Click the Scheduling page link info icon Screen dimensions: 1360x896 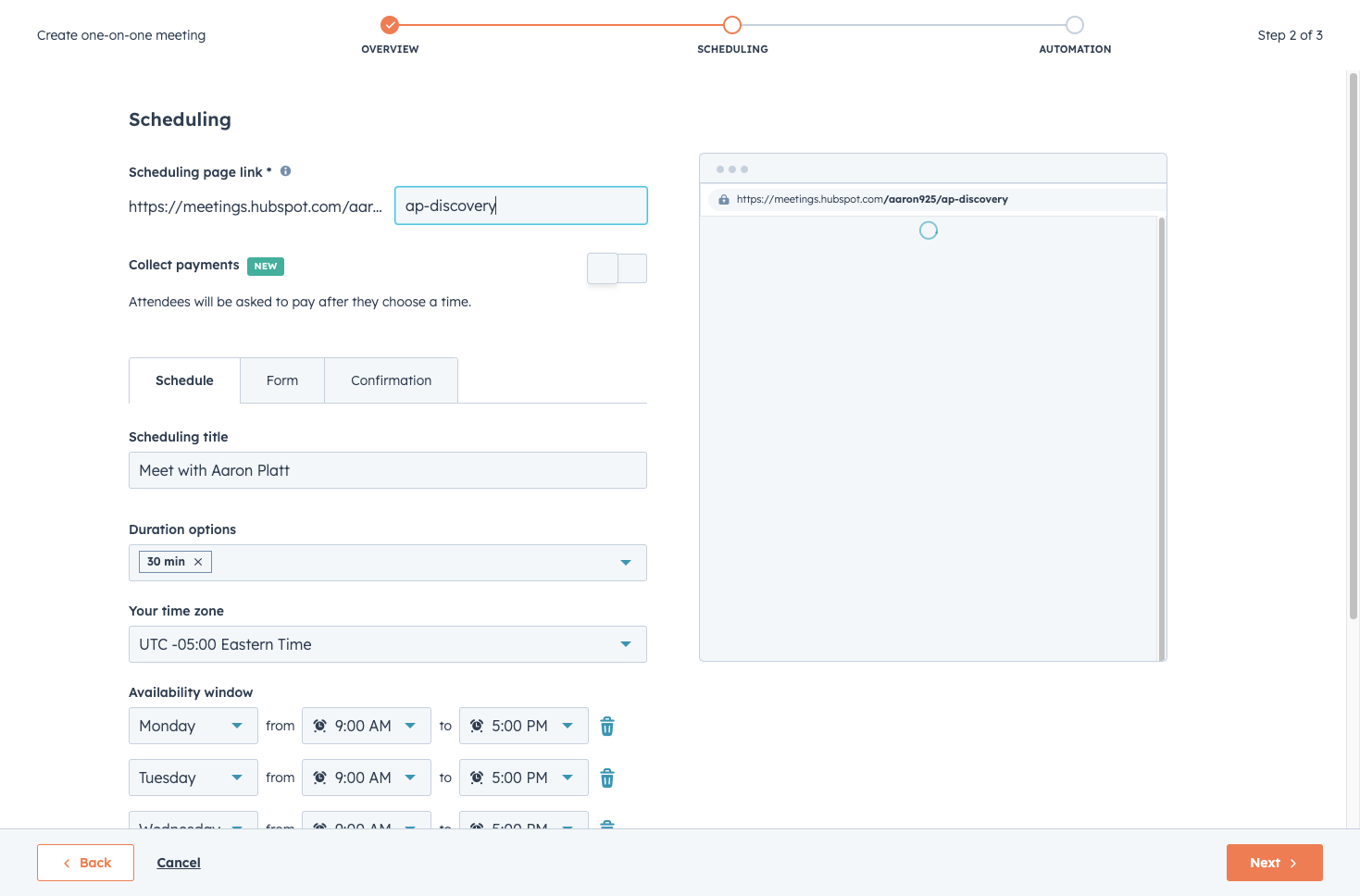pos(285,171)
